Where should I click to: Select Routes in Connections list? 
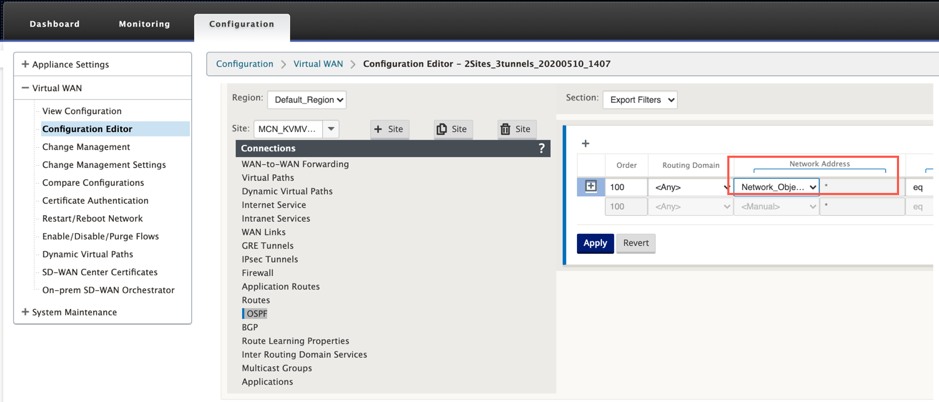point(256,300)
